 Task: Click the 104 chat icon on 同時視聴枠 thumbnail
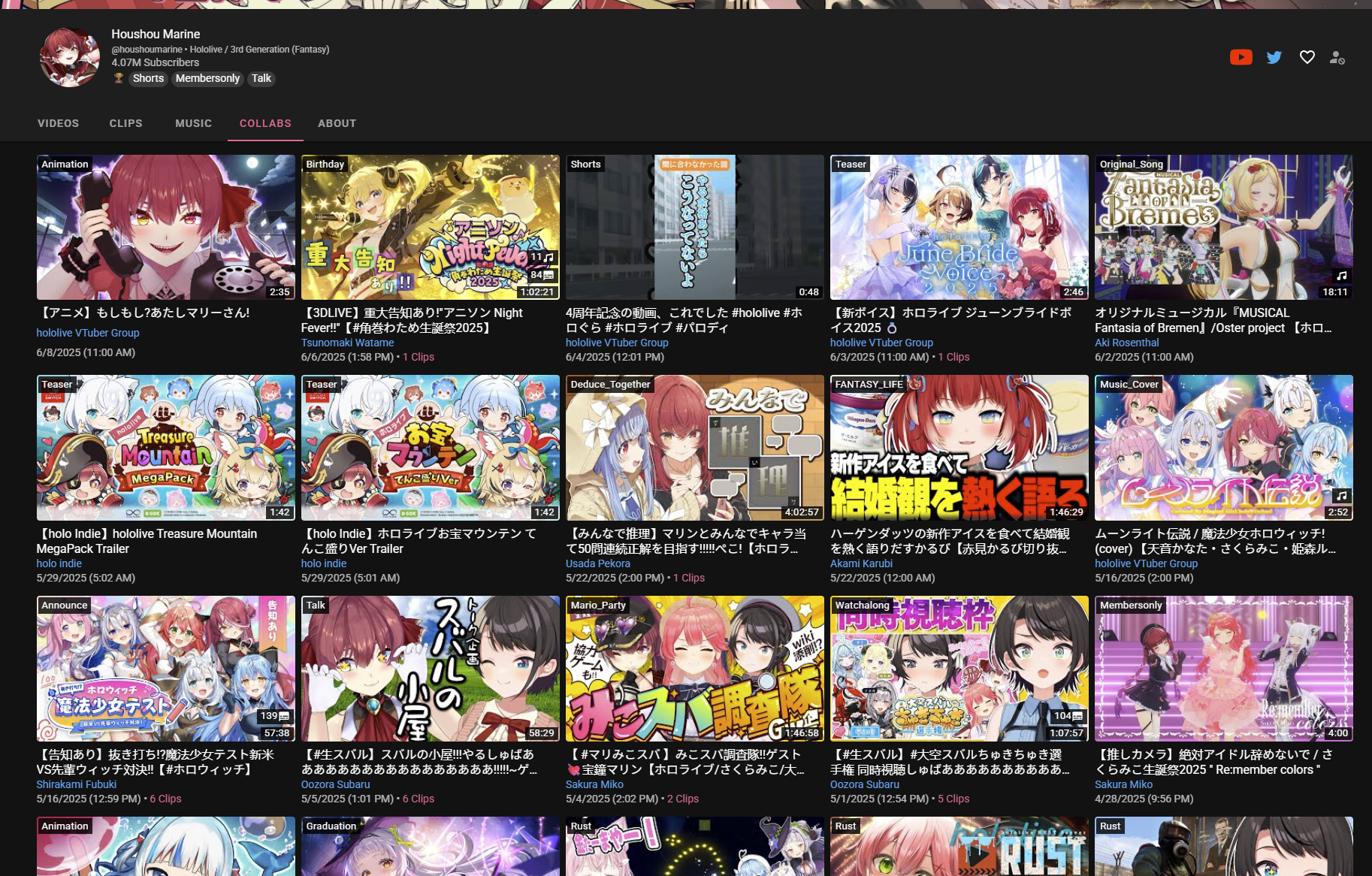tap(1068, 716)
